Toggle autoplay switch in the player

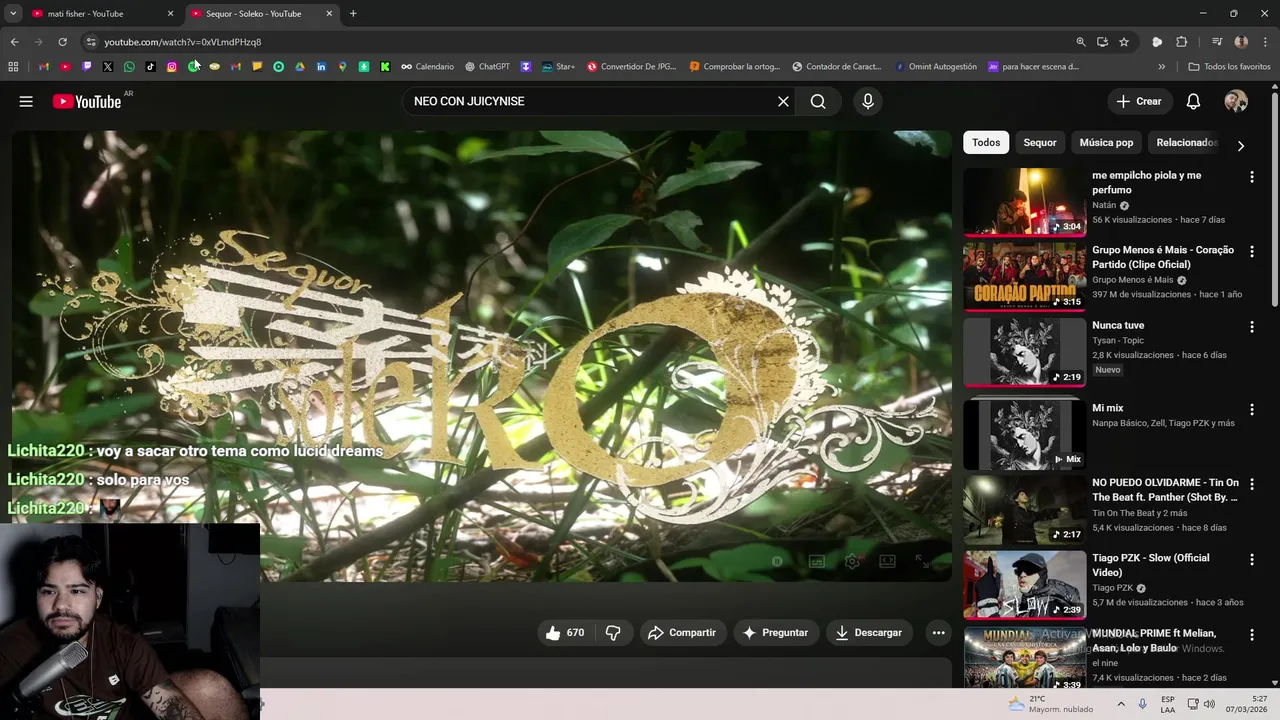pos(777,561)
